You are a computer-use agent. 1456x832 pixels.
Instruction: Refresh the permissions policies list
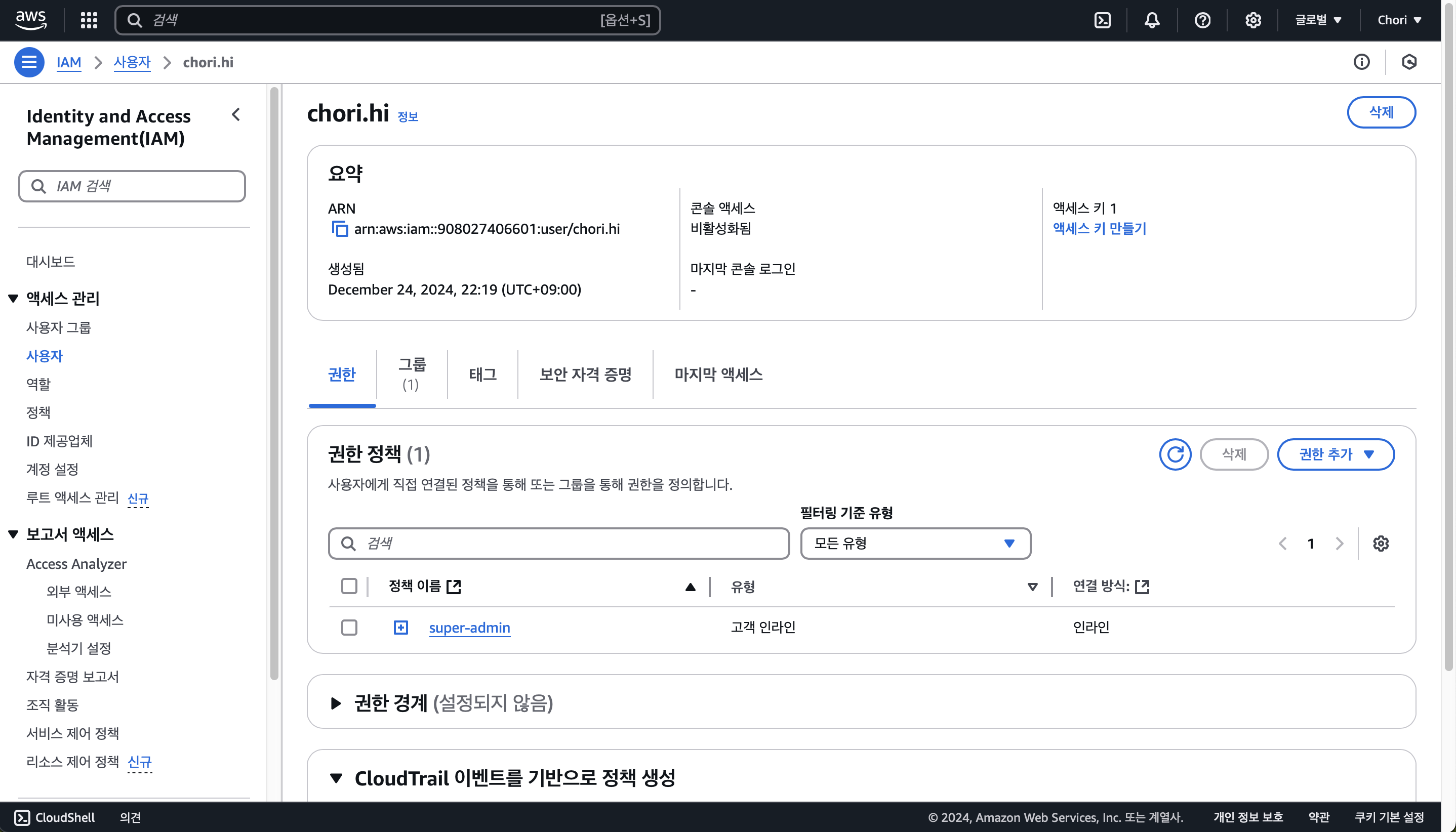tap(1175, 454)
